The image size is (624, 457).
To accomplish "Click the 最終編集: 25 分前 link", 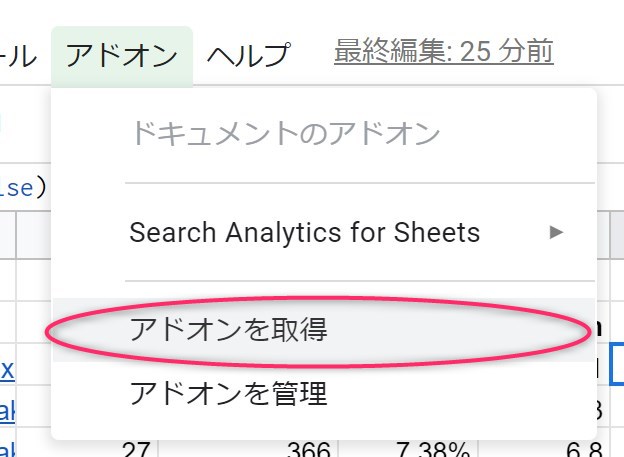I will [x=444, y=50].
